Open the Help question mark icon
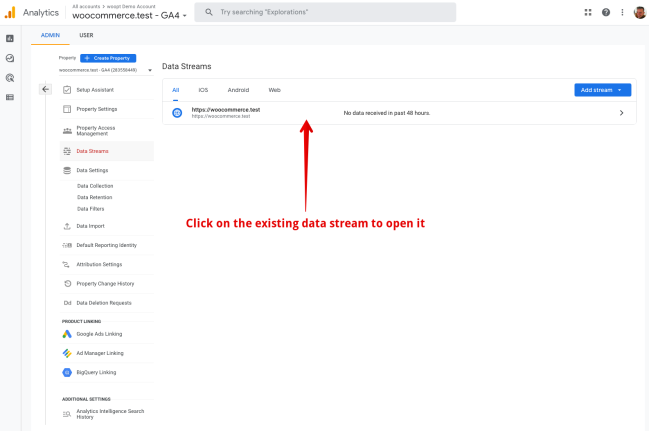Viewport: 649px width, 431px height. pyautogui.click(x=605, y=12)
